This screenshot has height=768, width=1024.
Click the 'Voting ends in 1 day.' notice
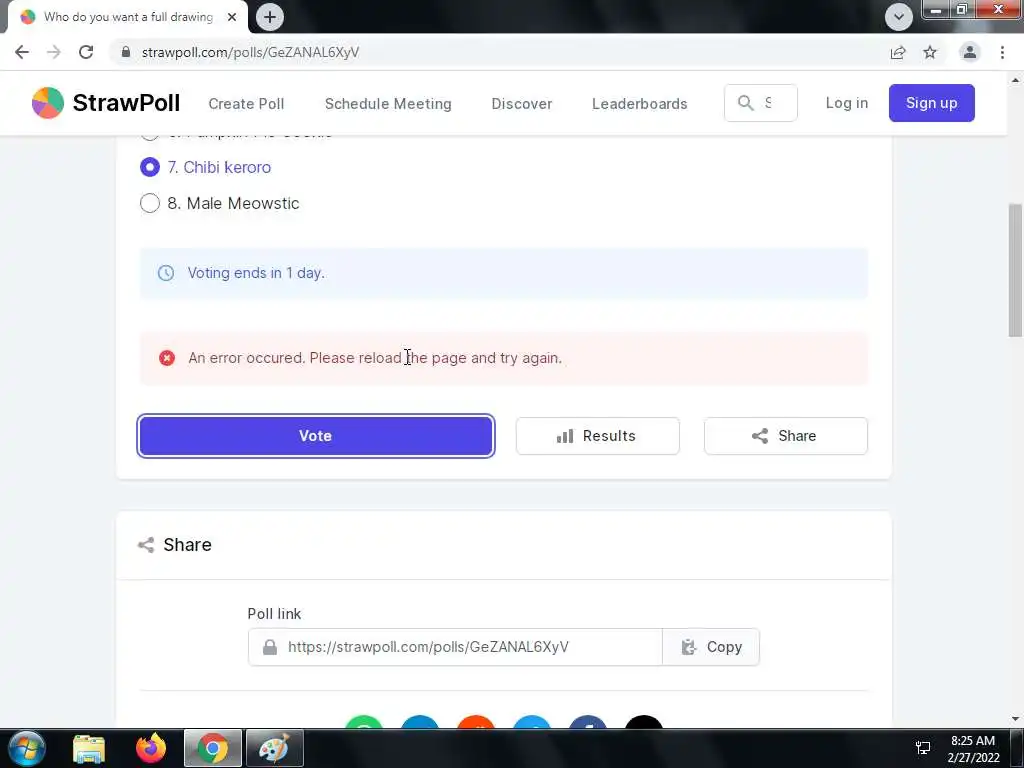[504, 273]
